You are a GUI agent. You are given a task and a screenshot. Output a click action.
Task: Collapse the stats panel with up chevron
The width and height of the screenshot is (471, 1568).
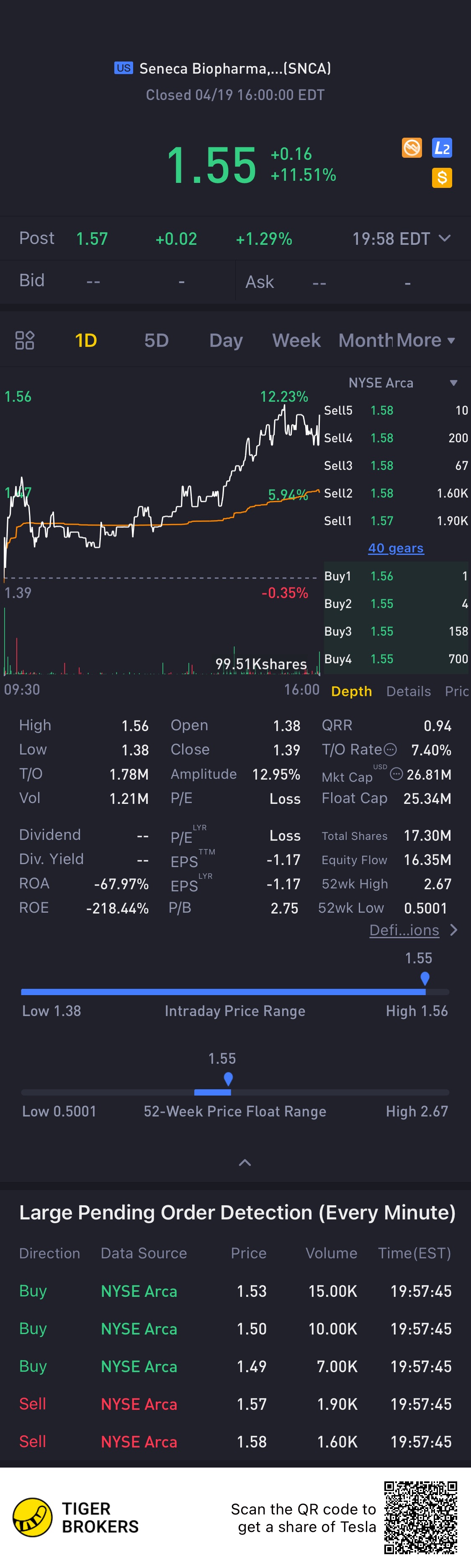(x=245, y=1163)
